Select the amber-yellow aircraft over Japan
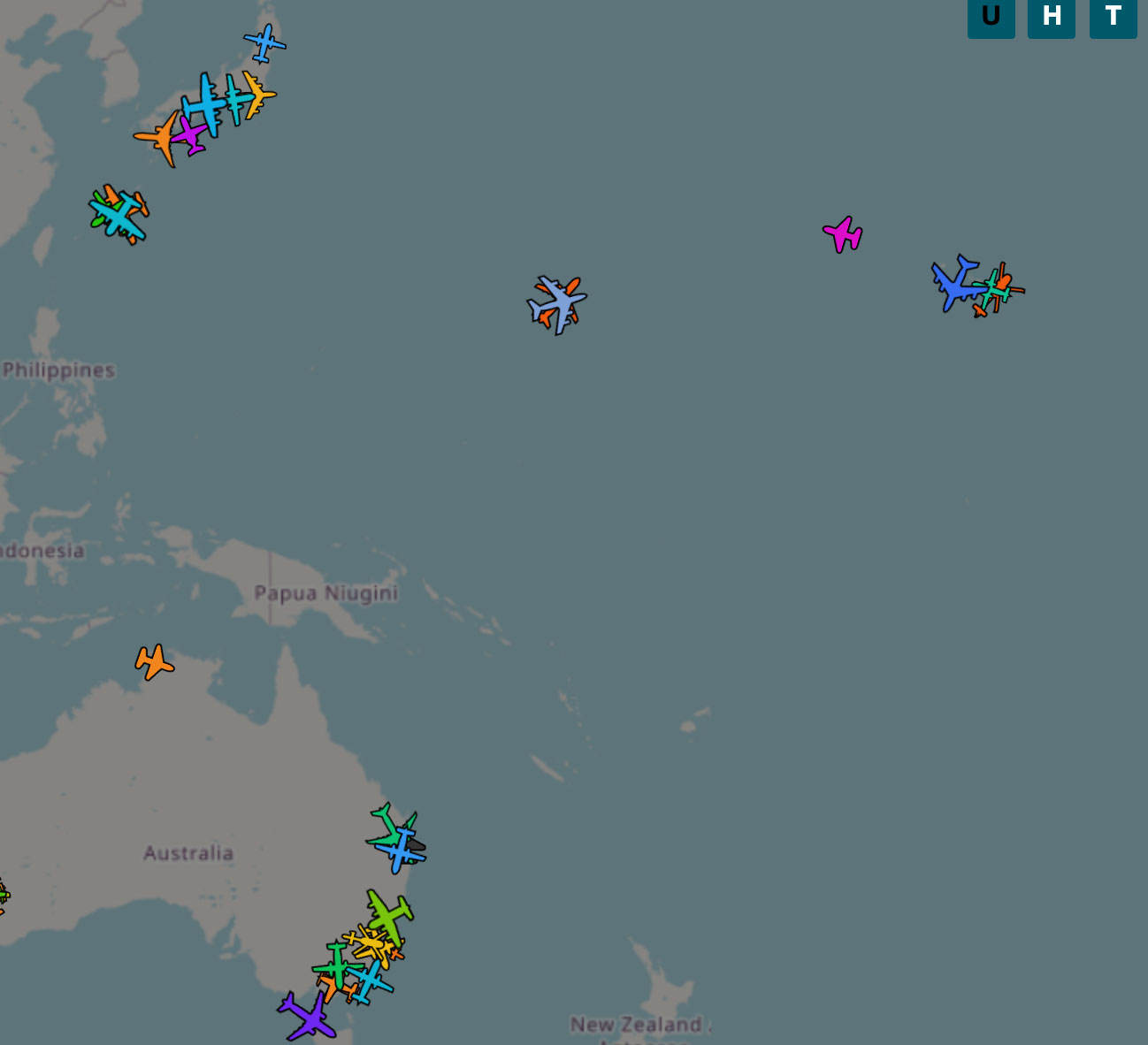 (x=257, y=95)
